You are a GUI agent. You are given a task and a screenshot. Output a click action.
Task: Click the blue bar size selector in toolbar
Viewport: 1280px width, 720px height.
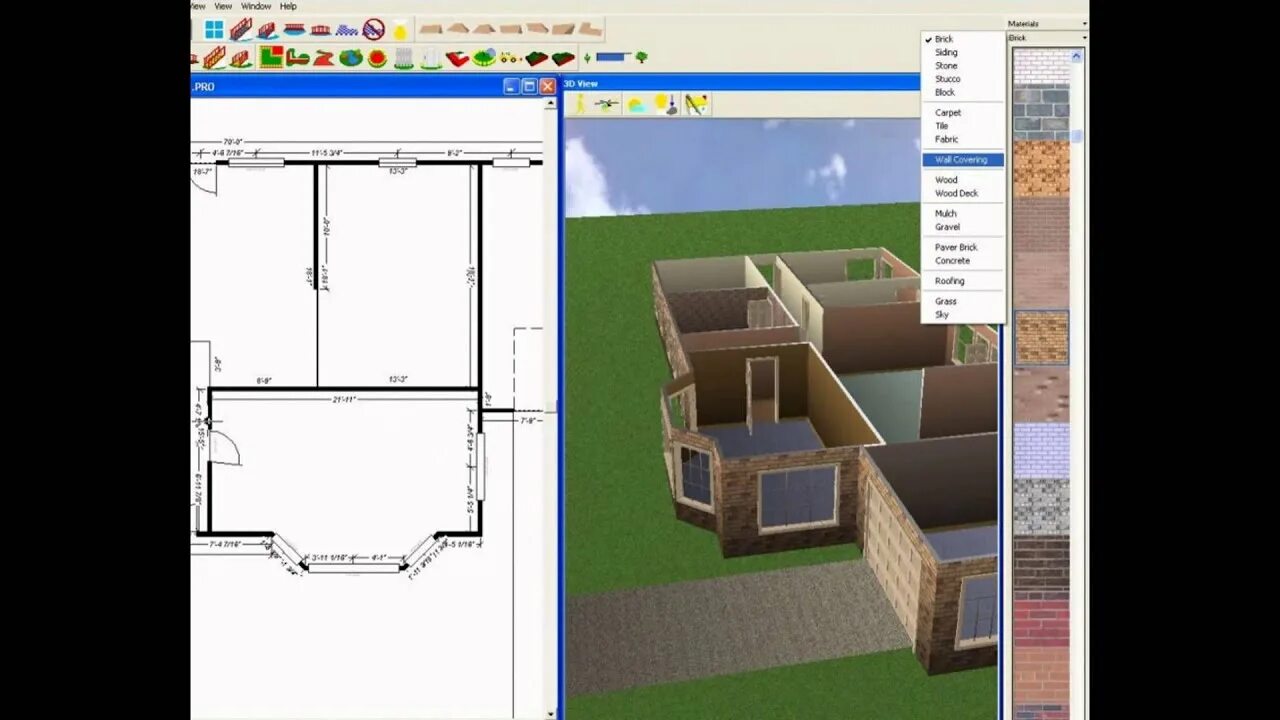pos(612,57)
